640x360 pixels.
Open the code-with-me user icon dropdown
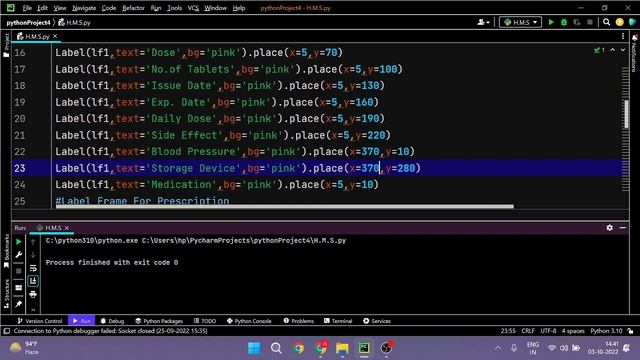483,22
